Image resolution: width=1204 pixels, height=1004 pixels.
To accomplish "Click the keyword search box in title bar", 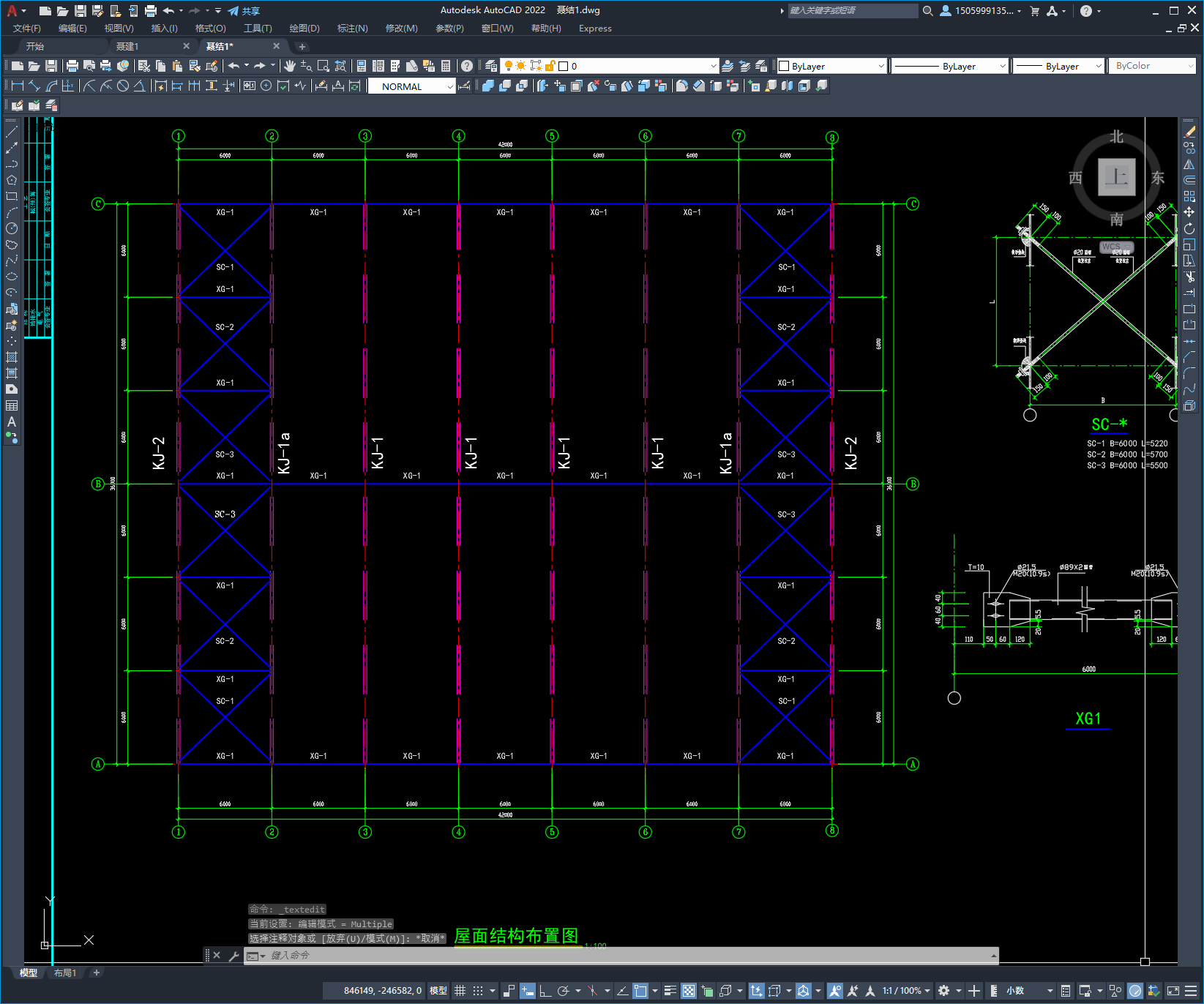I will coord(853,11).
